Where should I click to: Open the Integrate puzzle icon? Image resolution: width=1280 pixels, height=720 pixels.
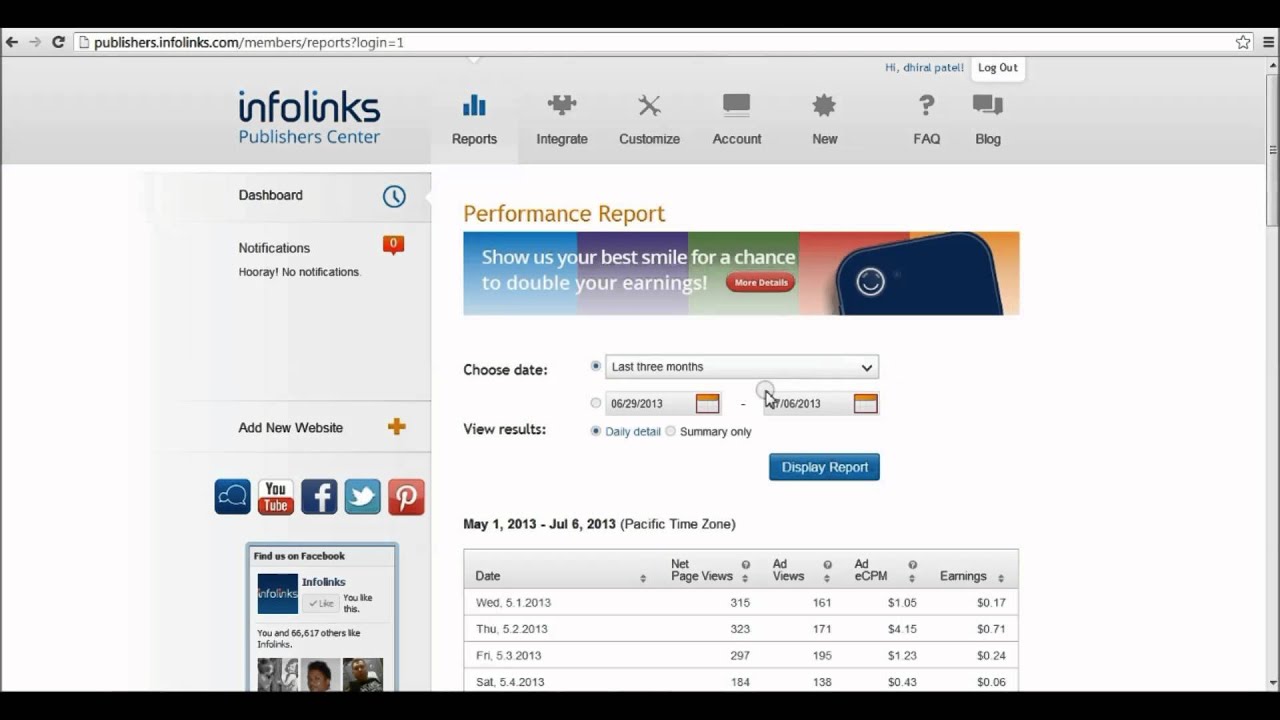(562, 105)
